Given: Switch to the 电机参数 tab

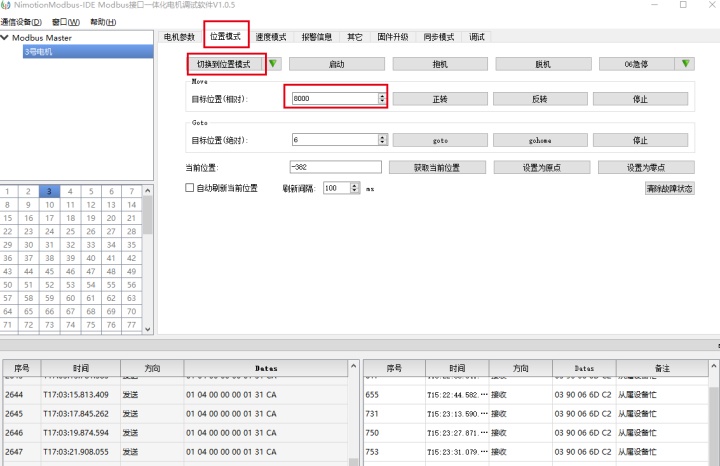Looking at the screenshot, I should coord(180,37).
